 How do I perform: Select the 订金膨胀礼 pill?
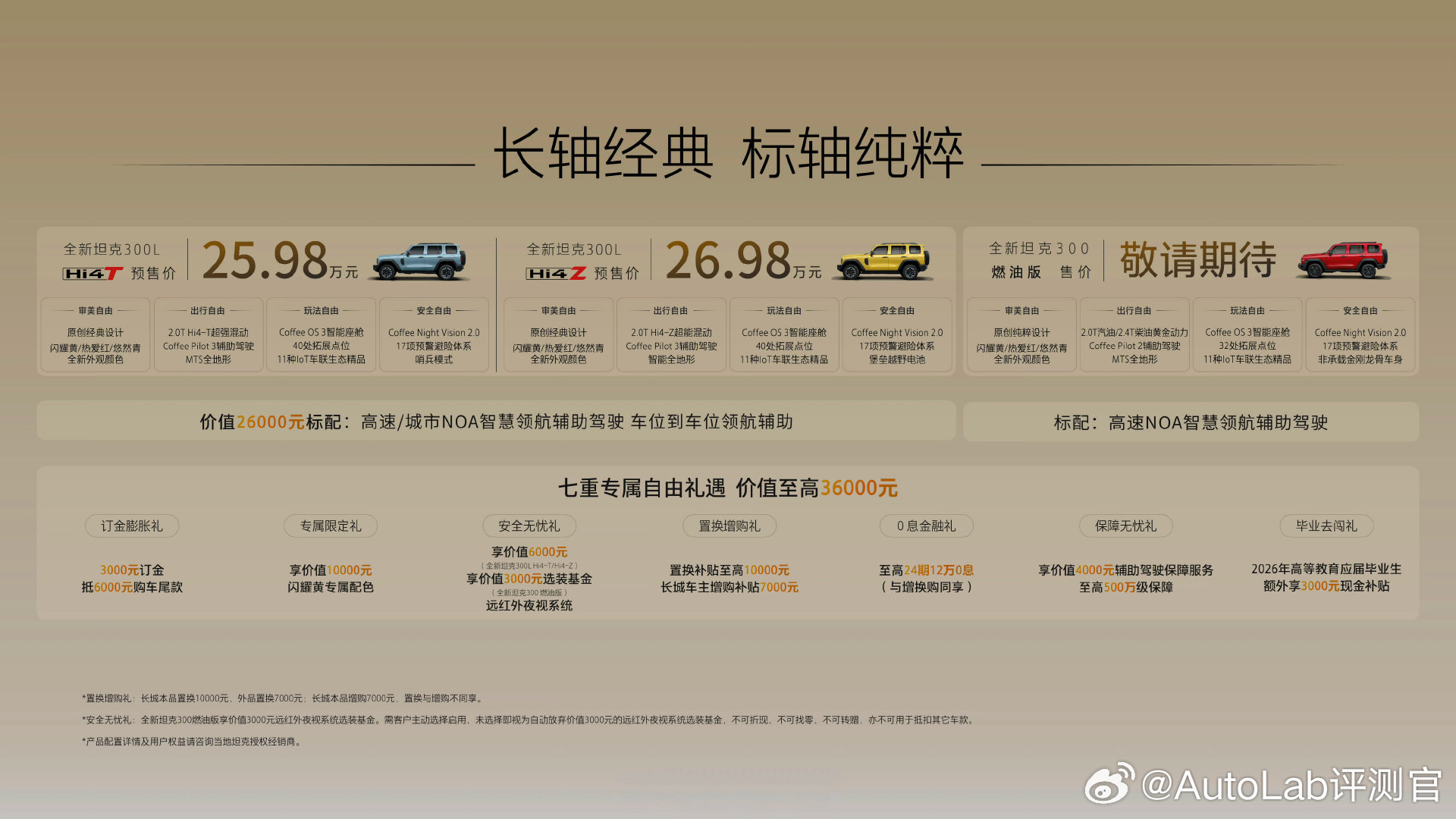pos(132,526)
